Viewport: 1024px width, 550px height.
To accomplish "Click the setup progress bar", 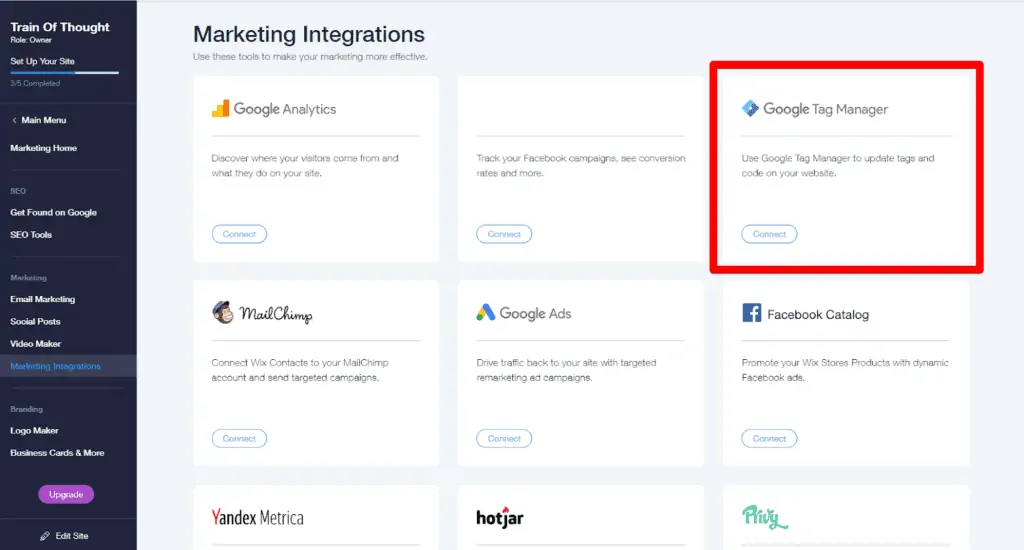I will [65, 73].
